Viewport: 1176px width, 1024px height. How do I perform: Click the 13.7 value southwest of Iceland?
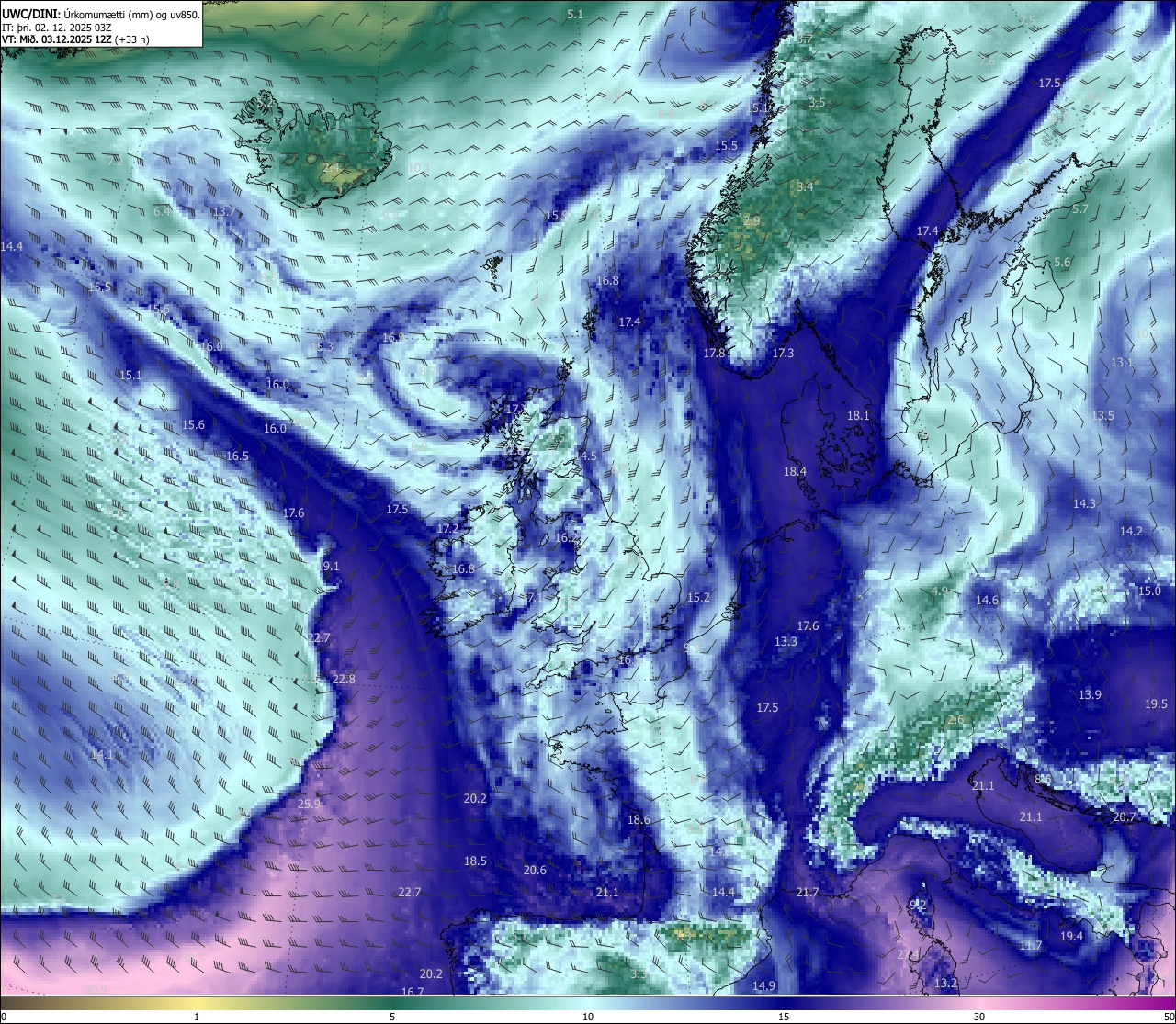(x=223, y=211)
